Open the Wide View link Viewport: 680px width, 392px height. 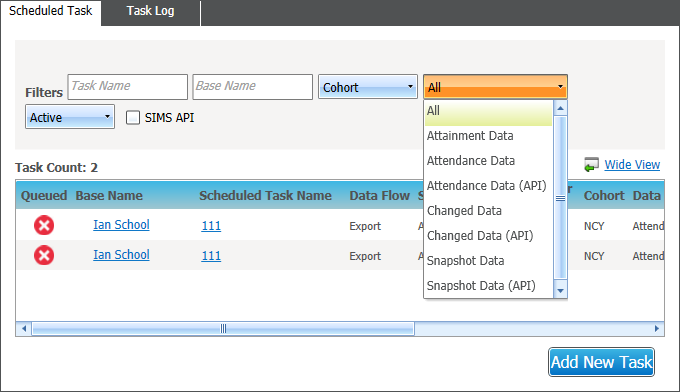point(632,165)
